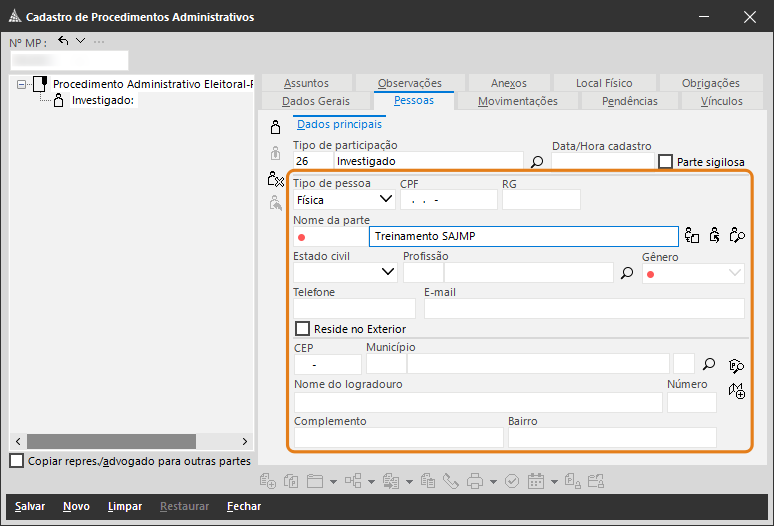Click the document transfer icon in the bottom toolbar
This screenshot has height=526, width=774.
(x=391, y=481)
